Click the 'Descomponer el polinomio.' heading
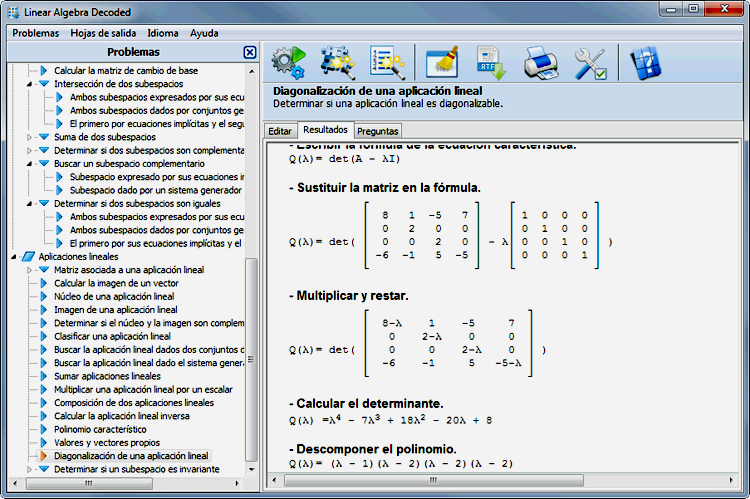 [x=373, y=449]
